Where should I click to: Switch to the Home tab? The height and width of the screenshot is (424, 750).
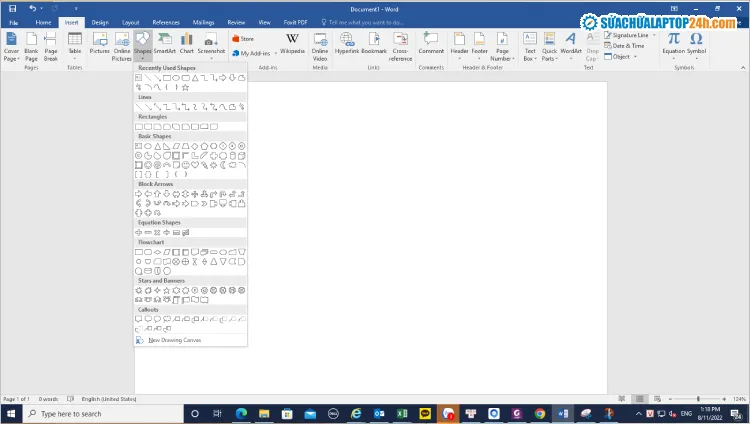(x=43, y=22)
